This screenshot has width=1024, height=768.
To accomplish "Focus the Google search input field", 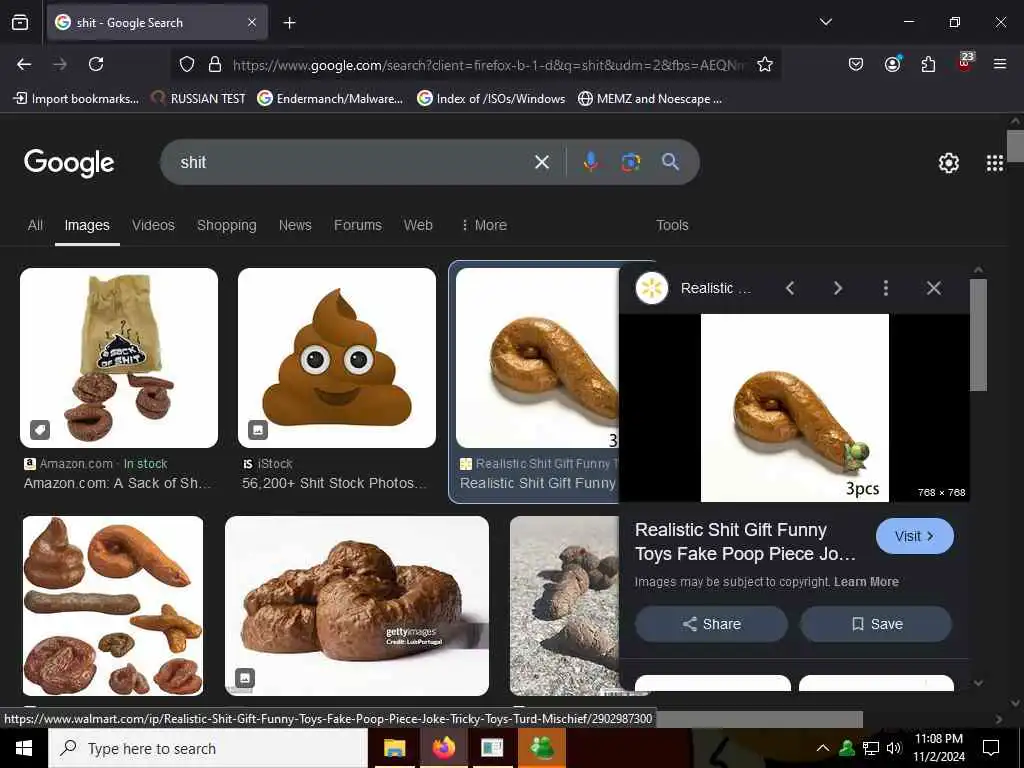I will tap(353, 162).
